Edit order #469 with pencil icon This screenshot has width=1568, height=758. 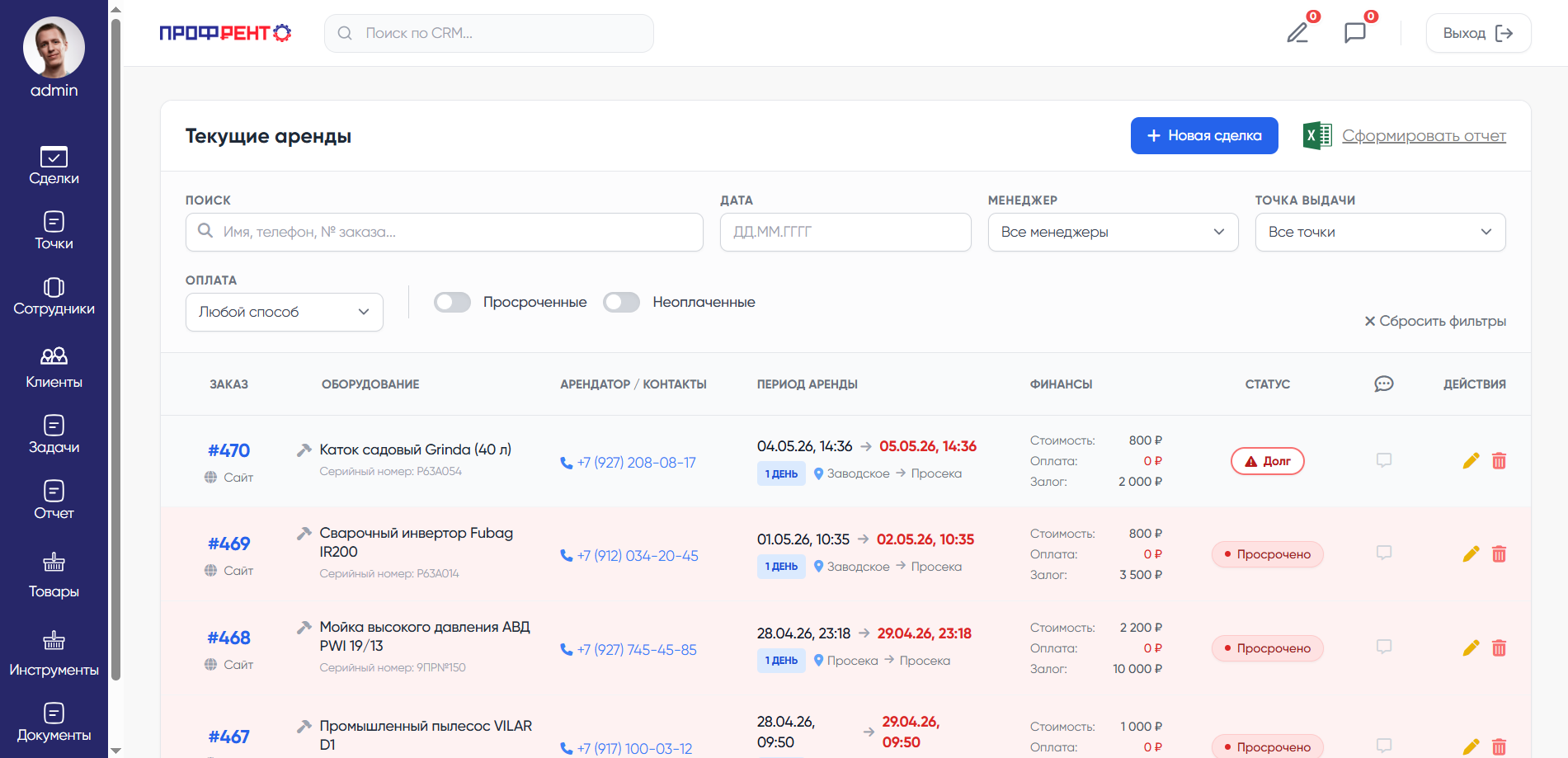(1471, 554)
